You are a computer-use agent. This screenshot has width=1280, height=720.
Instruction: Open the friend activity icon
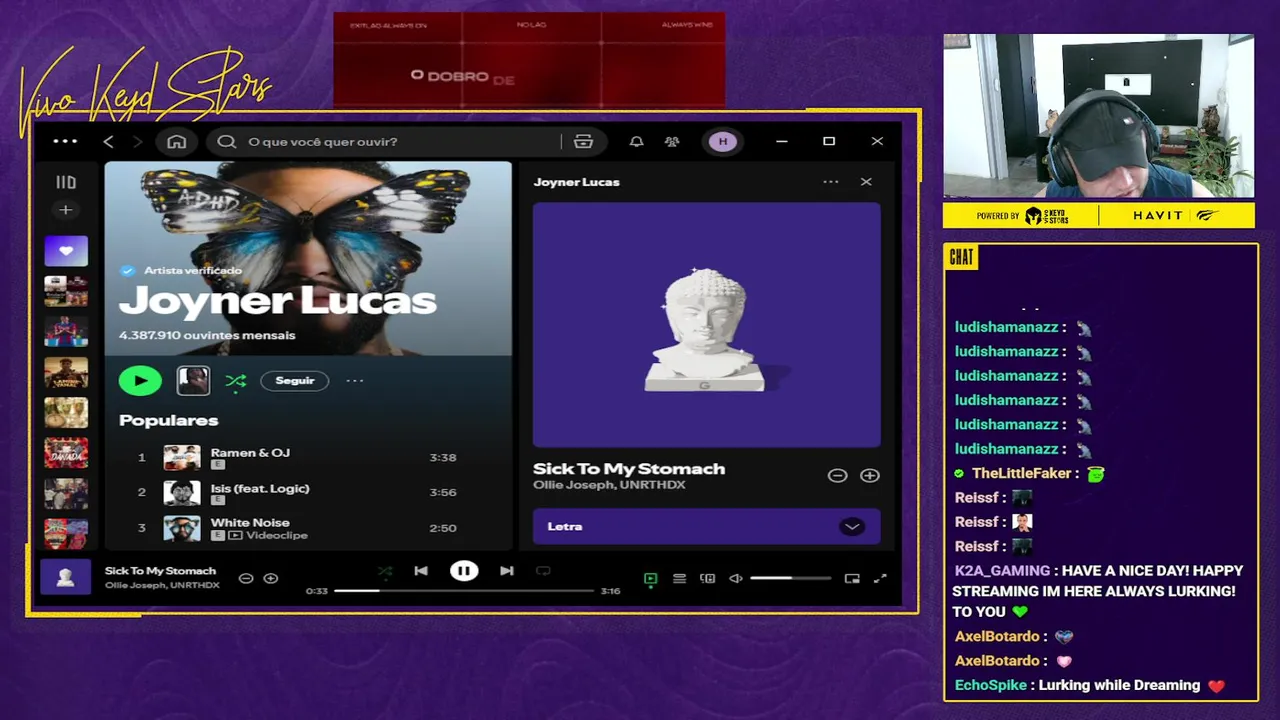click(672, 142)
